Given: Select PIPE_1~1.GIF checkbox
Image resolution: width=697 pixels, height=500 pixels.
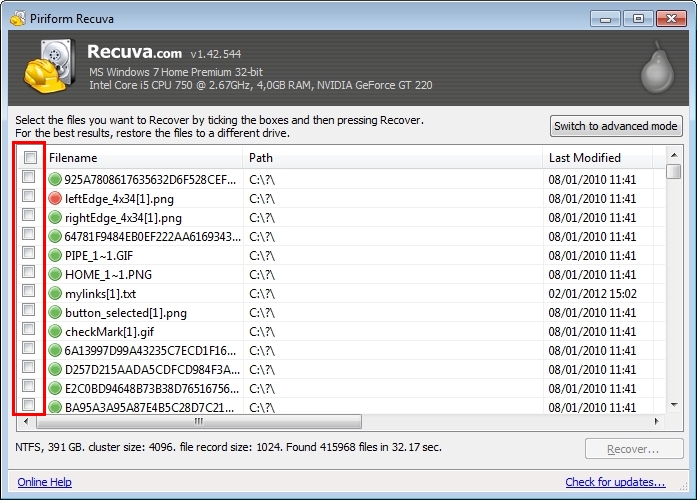Looking at the screenshot, I should [28, 252].
